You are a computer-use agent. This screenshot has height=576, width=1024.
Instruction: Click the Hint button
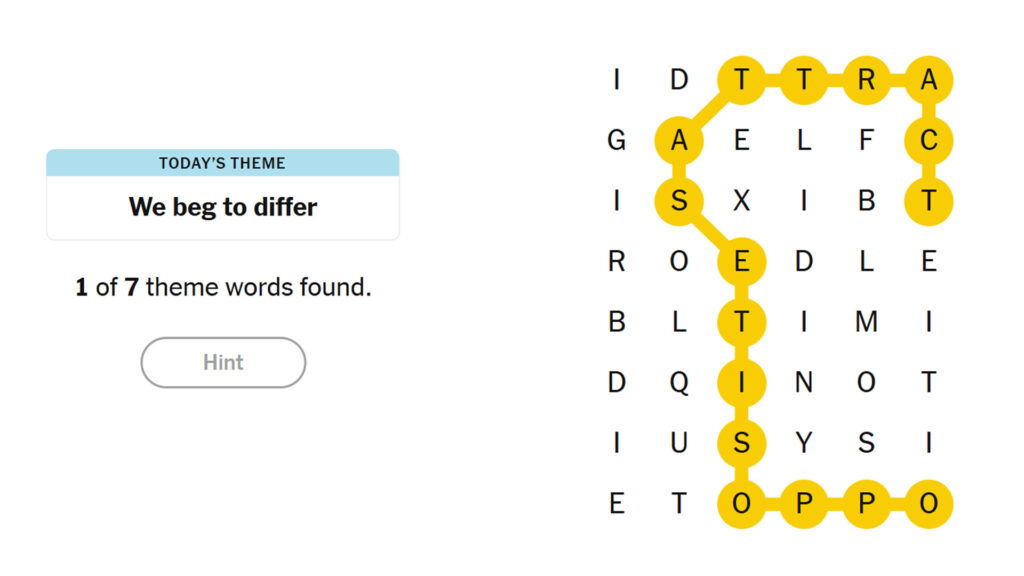point(223,362)
